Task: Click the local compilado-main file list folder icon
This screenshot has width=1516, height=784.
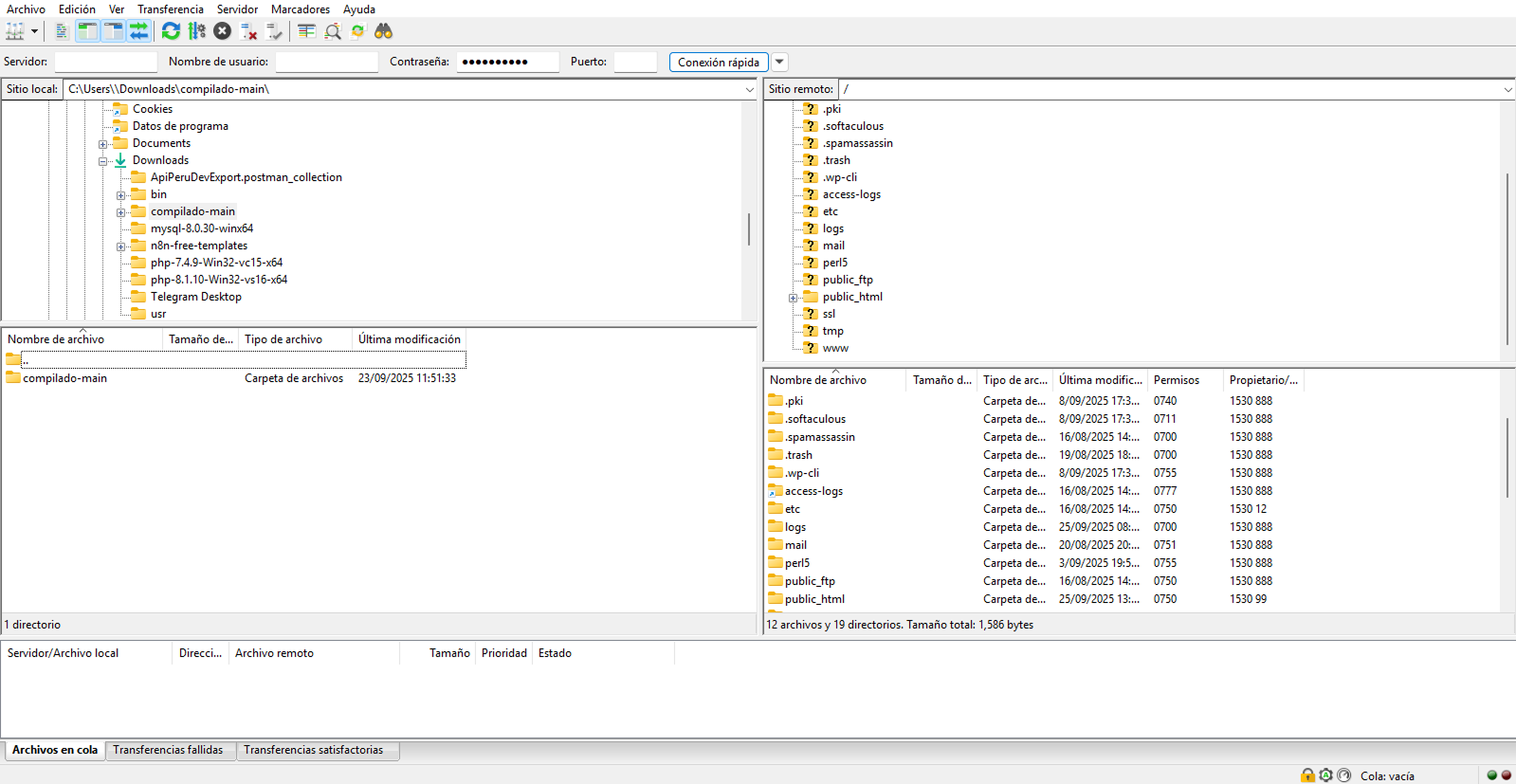Action: click(x=13, y=377)
